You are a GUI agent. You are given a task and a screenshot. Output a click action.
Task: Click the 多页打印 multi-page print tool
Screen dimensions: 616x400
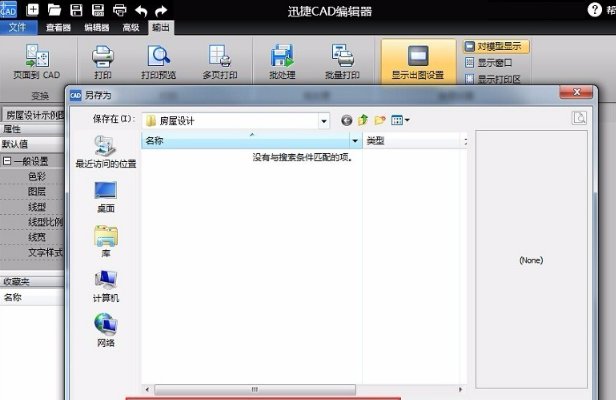coord(220,62)
